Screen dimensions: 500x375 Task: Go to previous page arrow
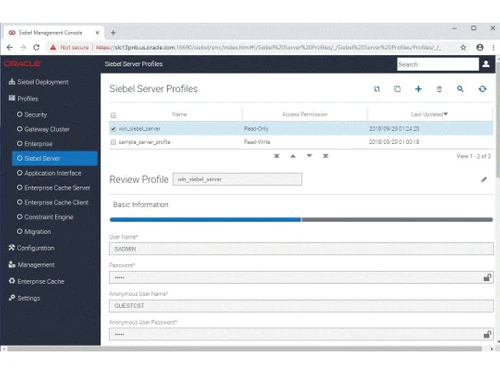pyautogui.click(x=293, y=156)
